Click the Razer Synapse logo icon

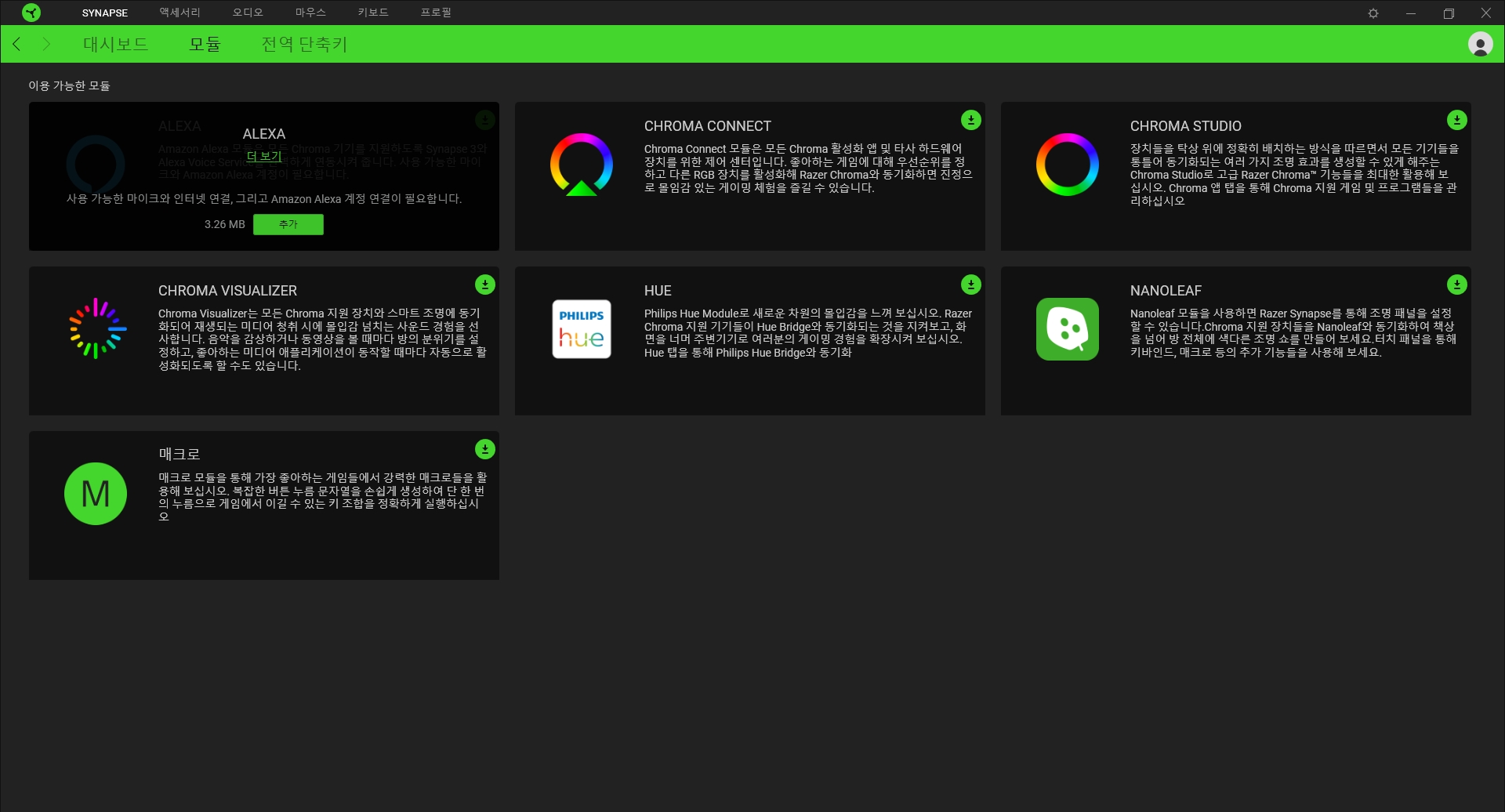pyautogui.click(x=31, y=13)
